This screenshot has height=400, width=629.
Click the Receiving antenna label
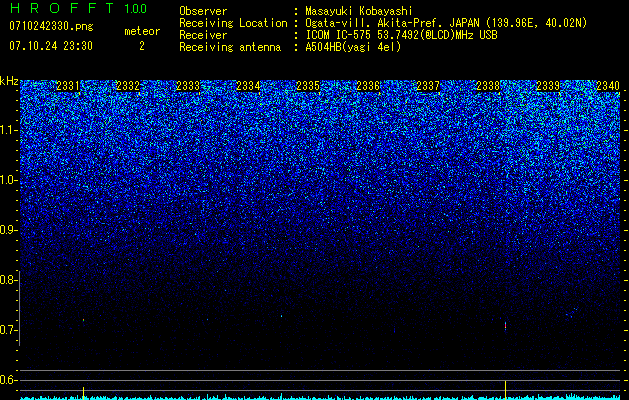coord(230,47)
